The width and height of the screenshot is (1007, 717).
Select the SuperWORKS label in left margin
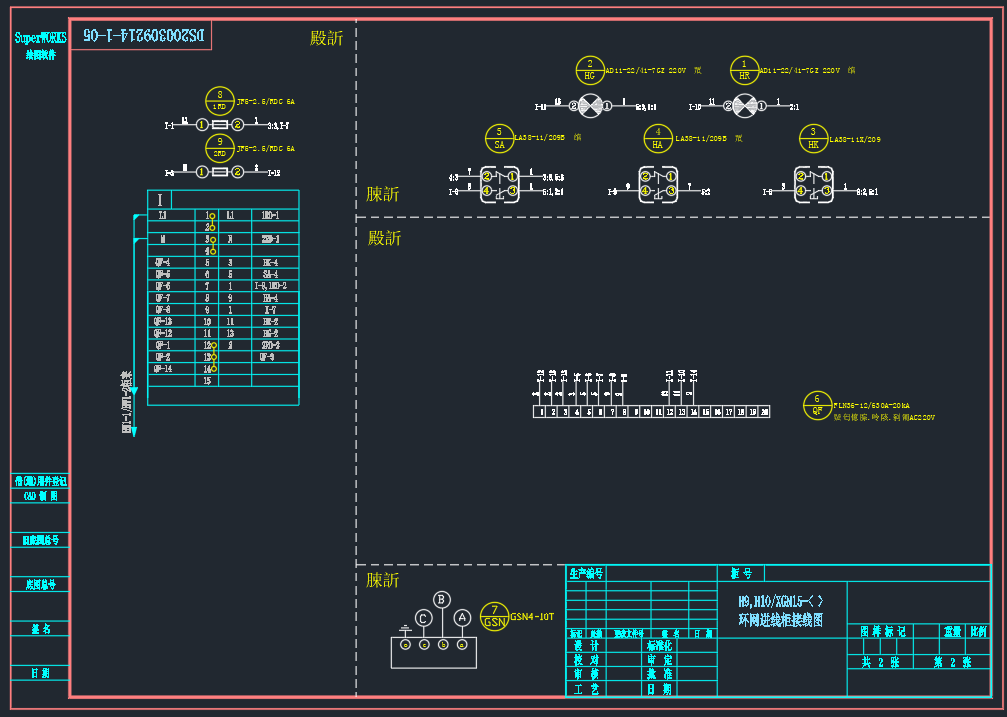[x=40, y=38]
